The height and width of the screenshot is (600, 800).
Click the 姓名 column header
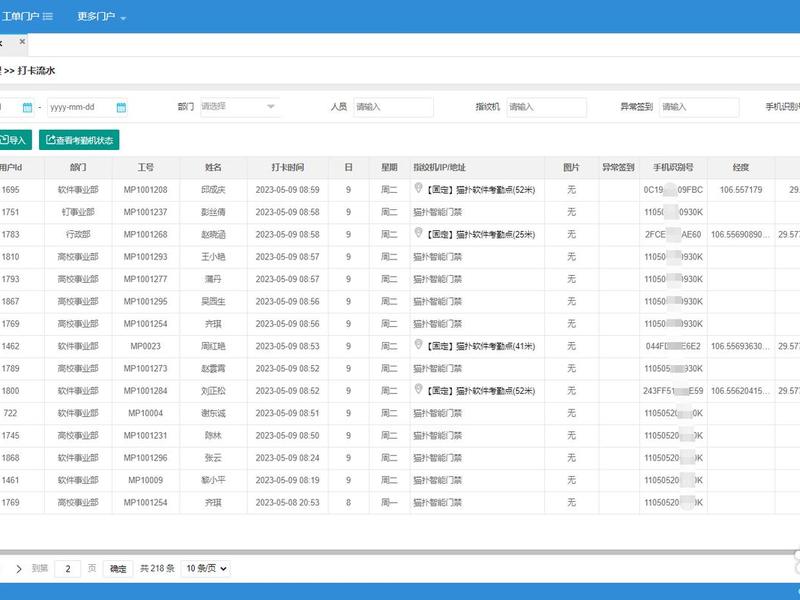coord(213,167)
